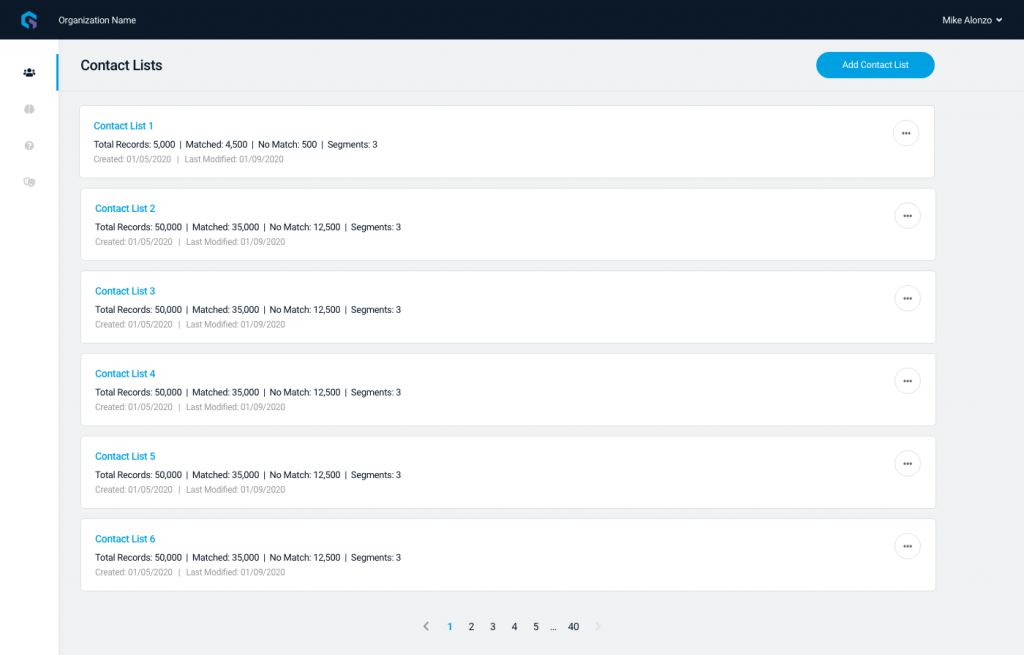Screen dimensions: 1024x655
Task: Click "Segments: 3" in Contact List 1
Action: coord(353,144)
